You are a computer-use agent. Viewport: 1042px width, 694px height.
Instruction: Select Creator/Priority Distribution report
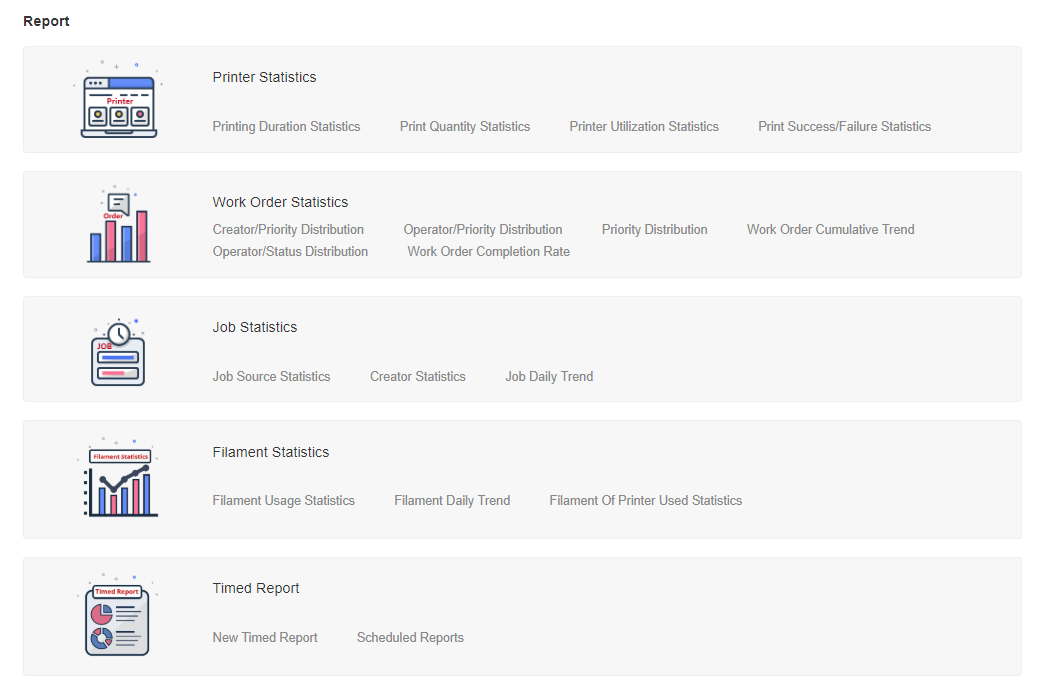[288, 230]
